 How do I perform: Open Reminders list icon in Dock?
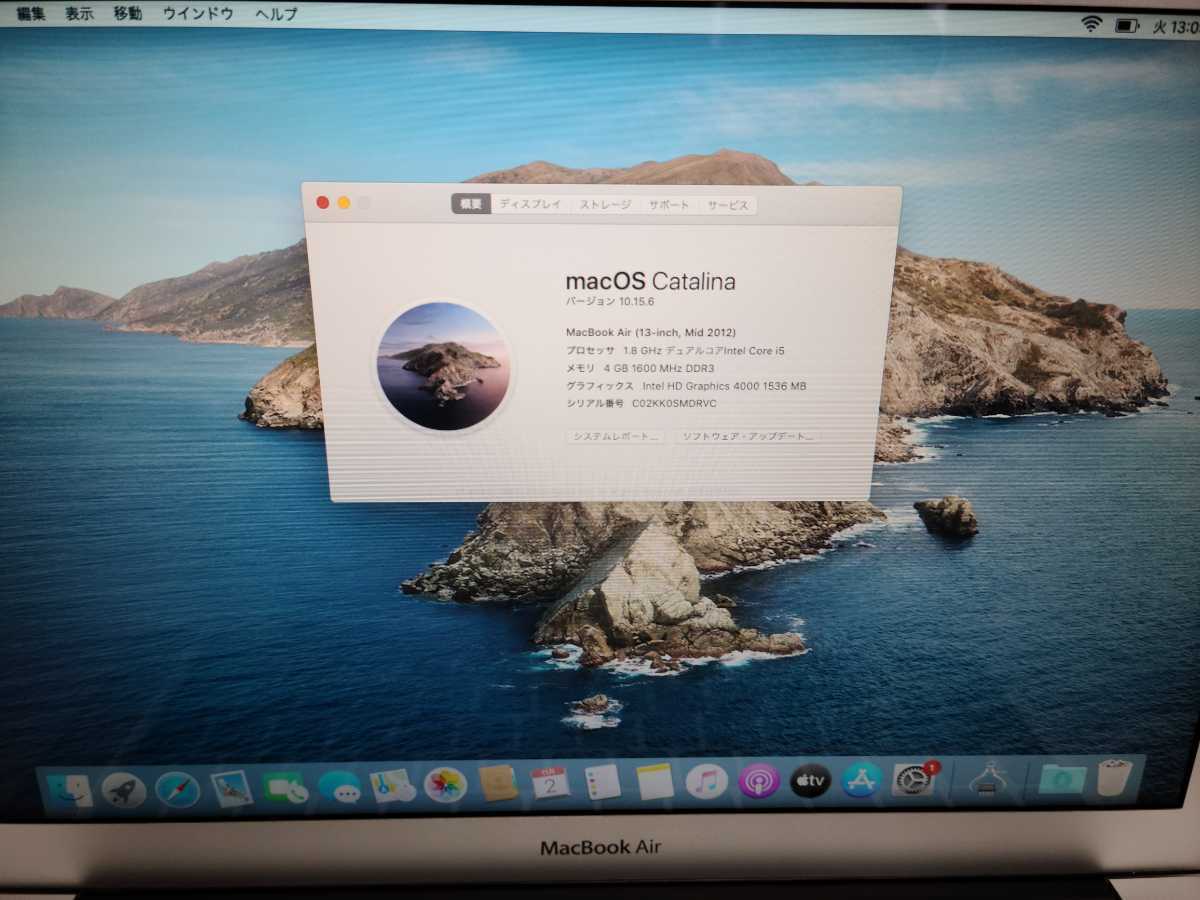[x=603, y=782]
